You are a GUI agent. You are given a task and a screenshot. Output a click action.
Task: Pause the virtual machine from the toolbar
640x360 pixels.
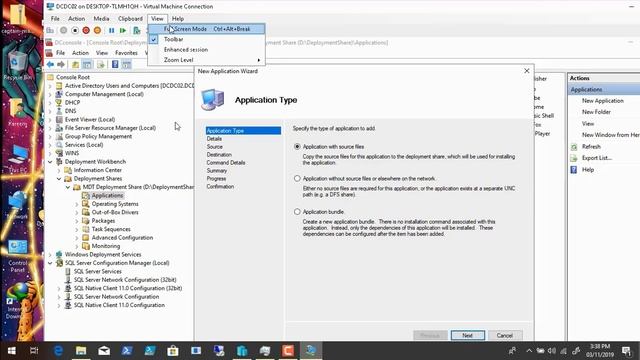111,31
